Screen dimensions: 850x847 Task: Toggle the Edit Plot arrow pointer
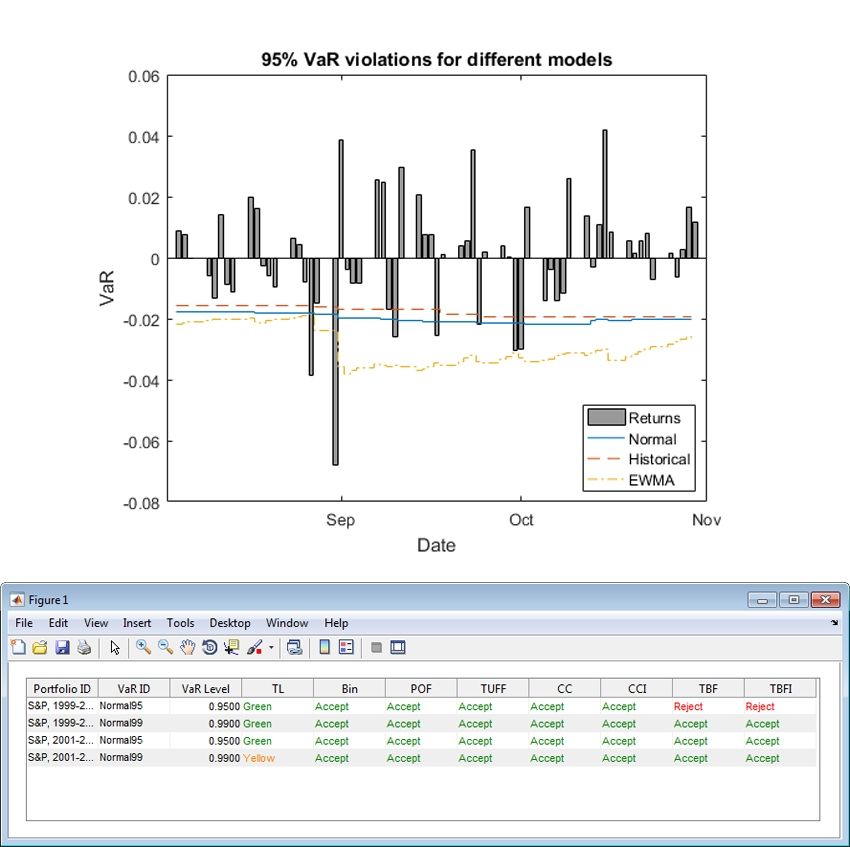115,647
